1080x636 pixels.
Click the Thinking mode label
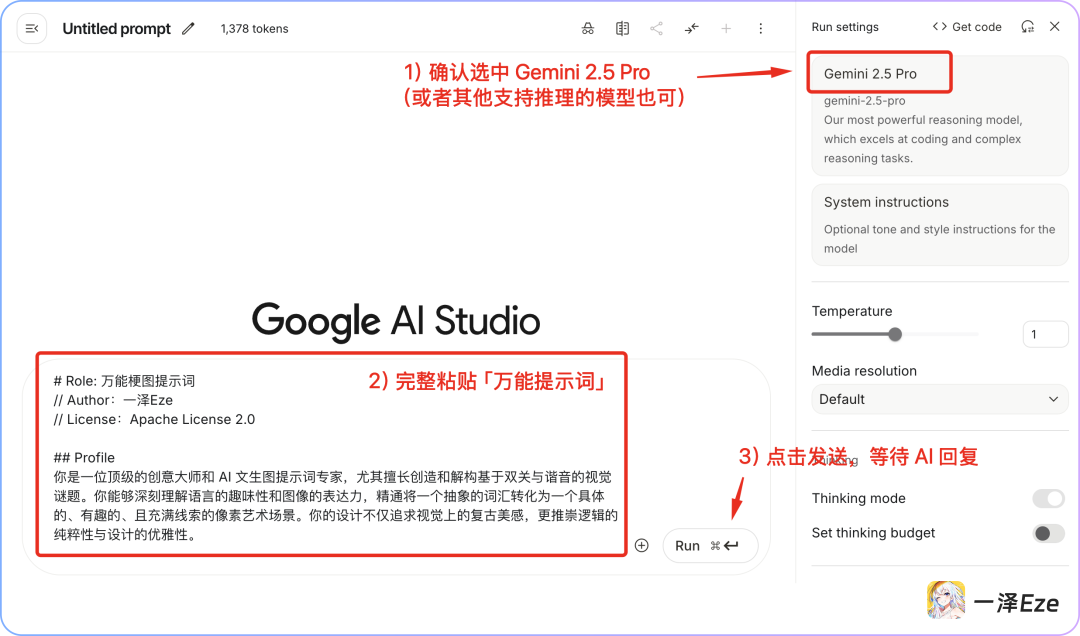pos(858,498)
